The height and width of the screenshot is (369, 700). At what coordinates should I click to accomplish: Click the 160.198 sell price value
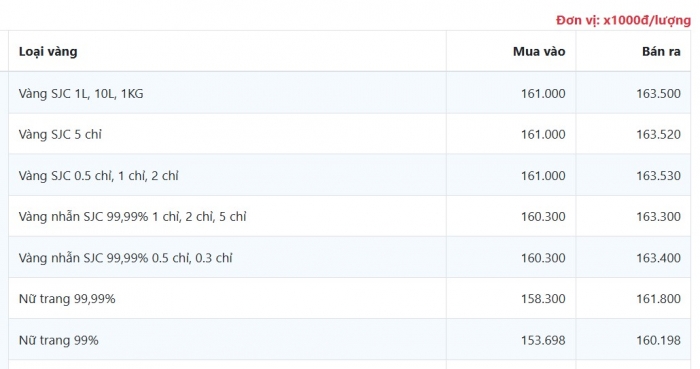pyautogui.click(x=658, y=340)
